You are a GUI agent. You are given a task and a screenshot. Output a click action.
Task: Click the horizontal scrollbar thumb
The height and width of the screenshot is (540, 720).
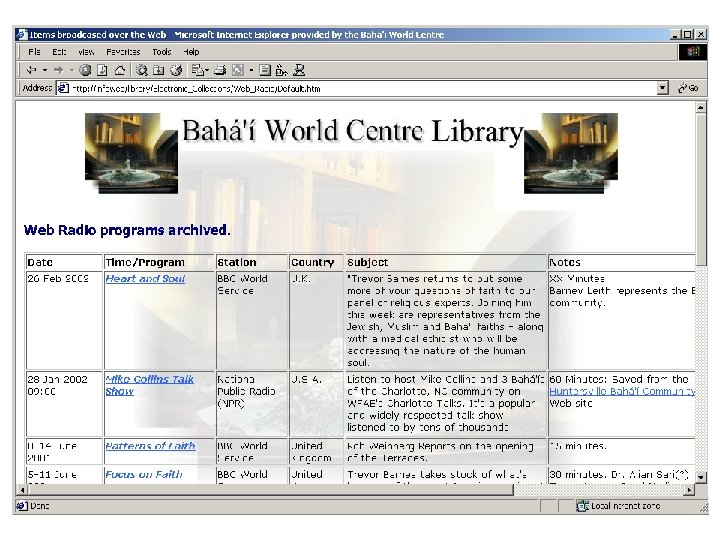point(270,490)
